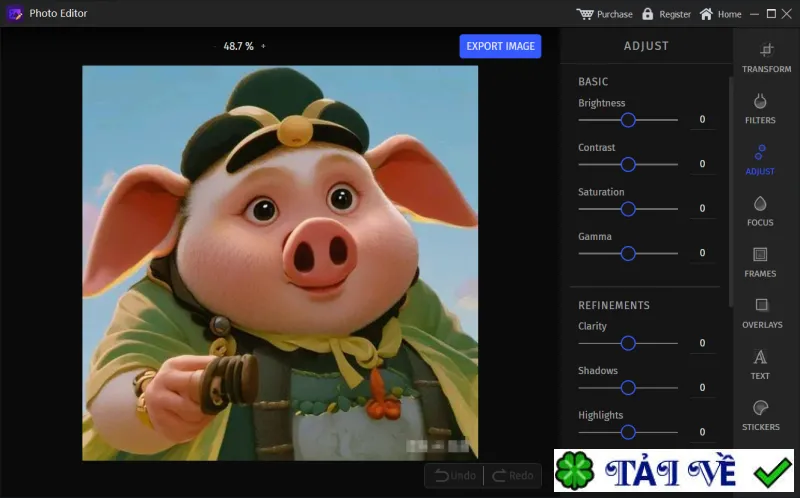The height and width of the screenshot is (498, 800).
Task: Click the Brightness slider handle
Action: pyautogui.click(x=628, y=120)
